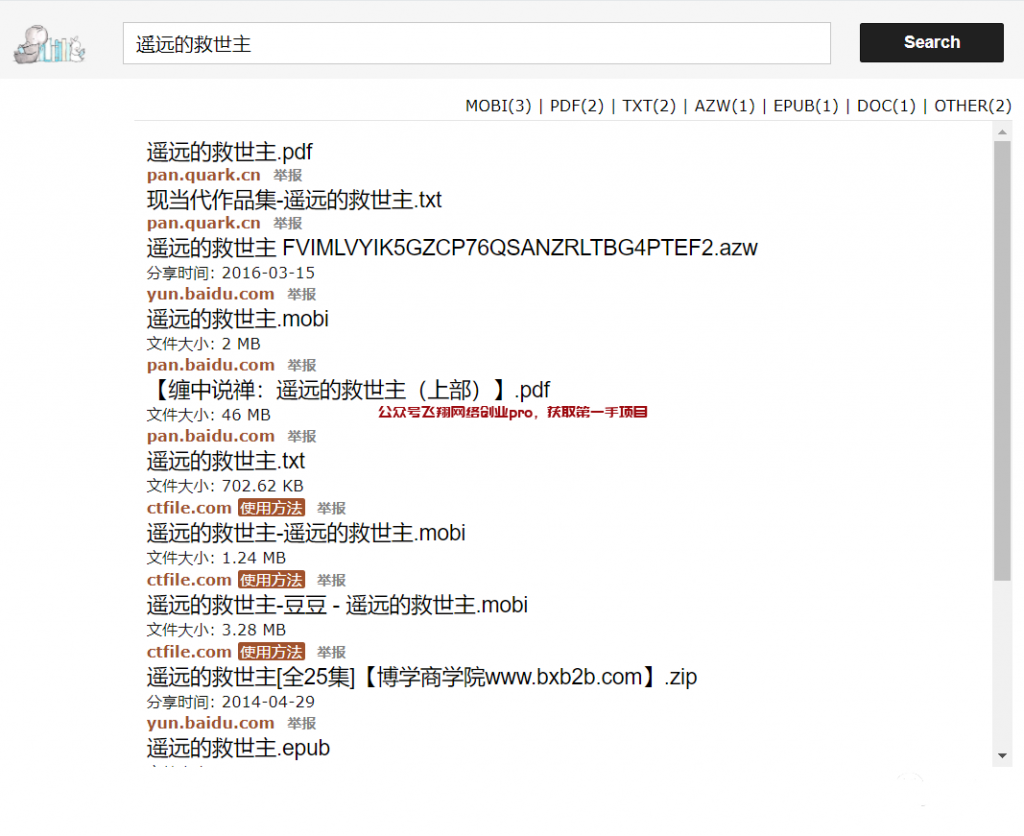
Task: Select the TXT(2) filter
Action: click(x=649, y=106)
